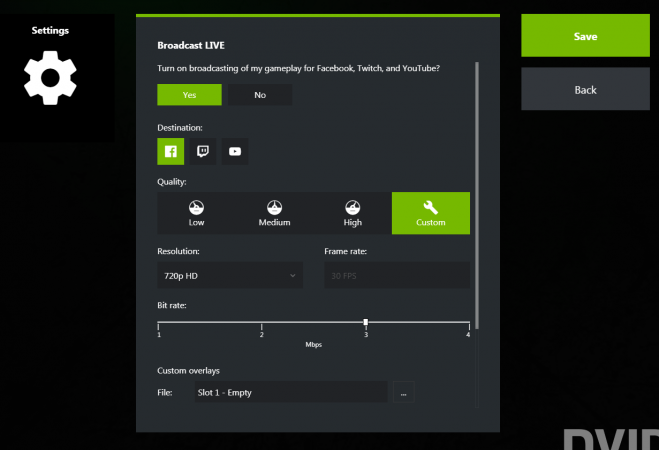Click the disabled 30 FPS frame rate field

click(397, 275)
